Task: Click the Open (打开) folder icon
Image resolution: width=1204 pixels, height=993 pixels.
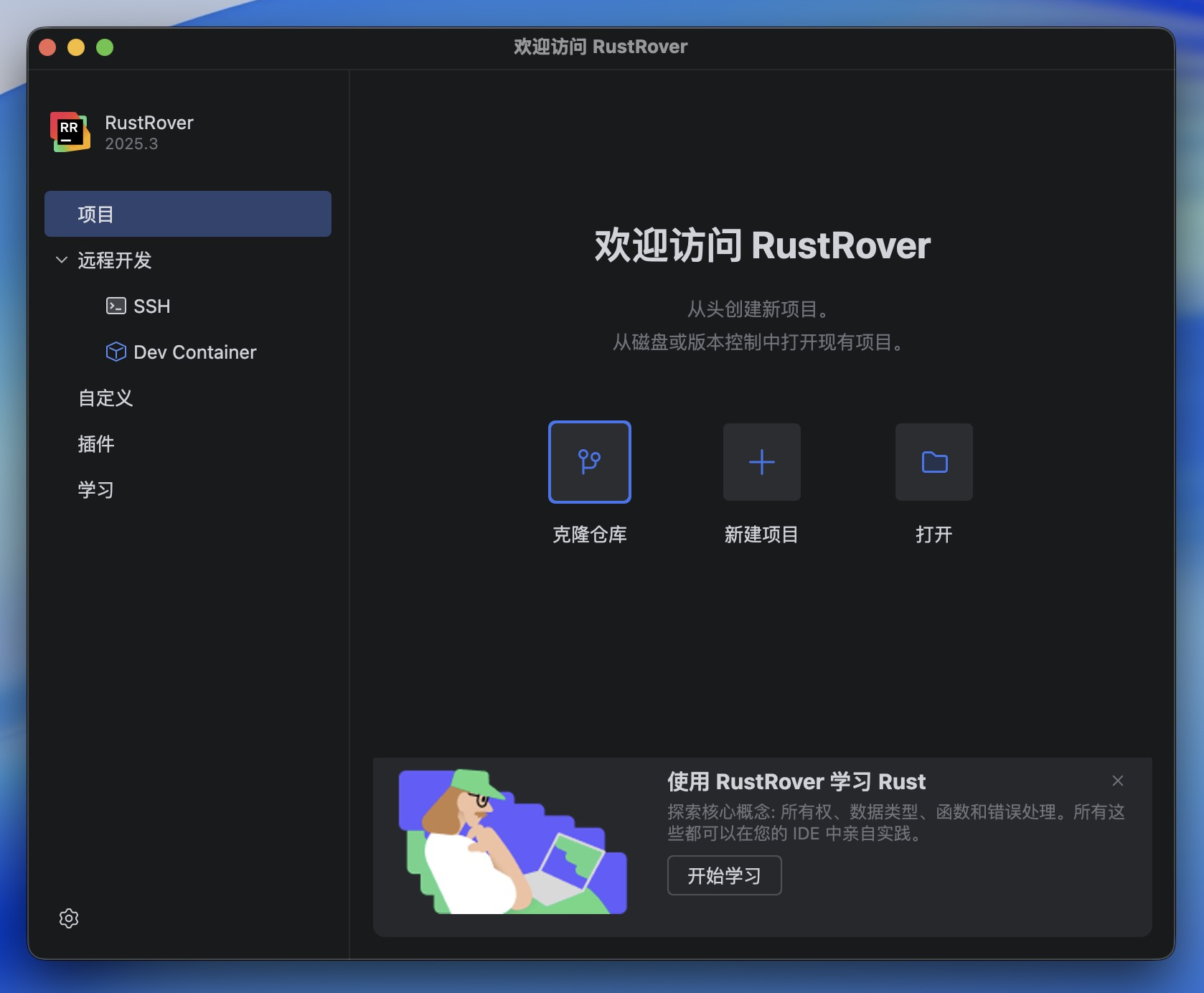Action: coord(934,462)
